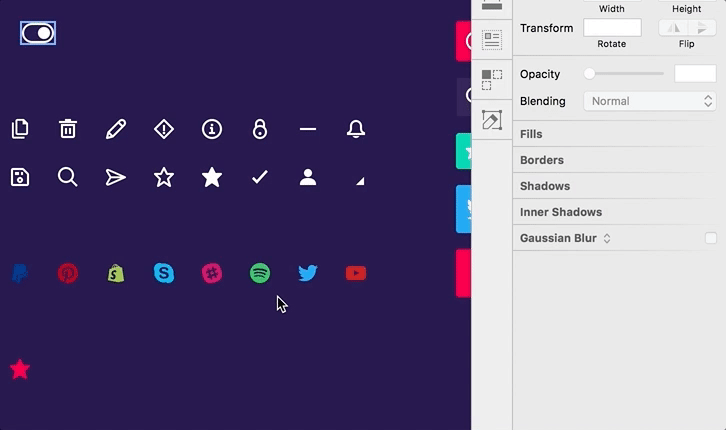The width and height of the screenshot is (726, 430).
Task: Select the circled info icon
Action: coord(212,129)
